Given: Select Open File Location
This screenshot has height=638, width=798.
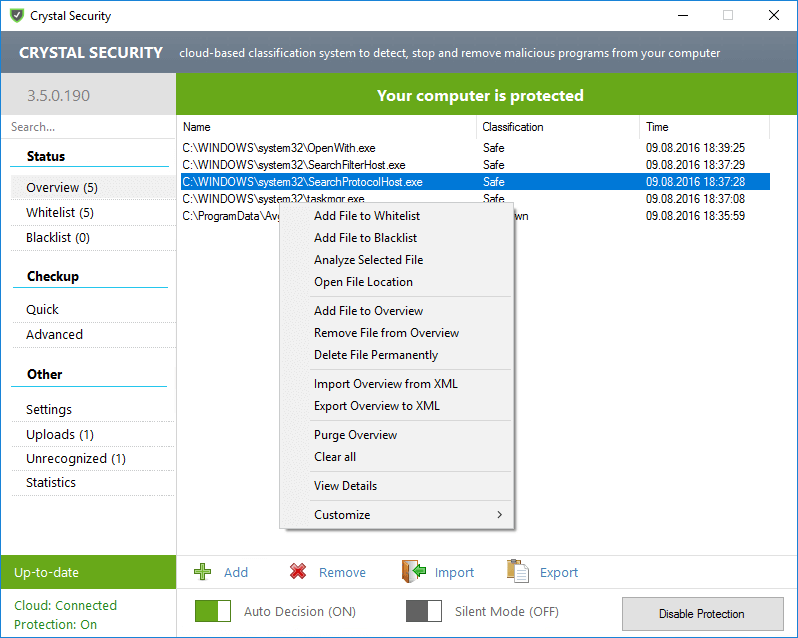Looking at the screenshot, I should (396, 282).
